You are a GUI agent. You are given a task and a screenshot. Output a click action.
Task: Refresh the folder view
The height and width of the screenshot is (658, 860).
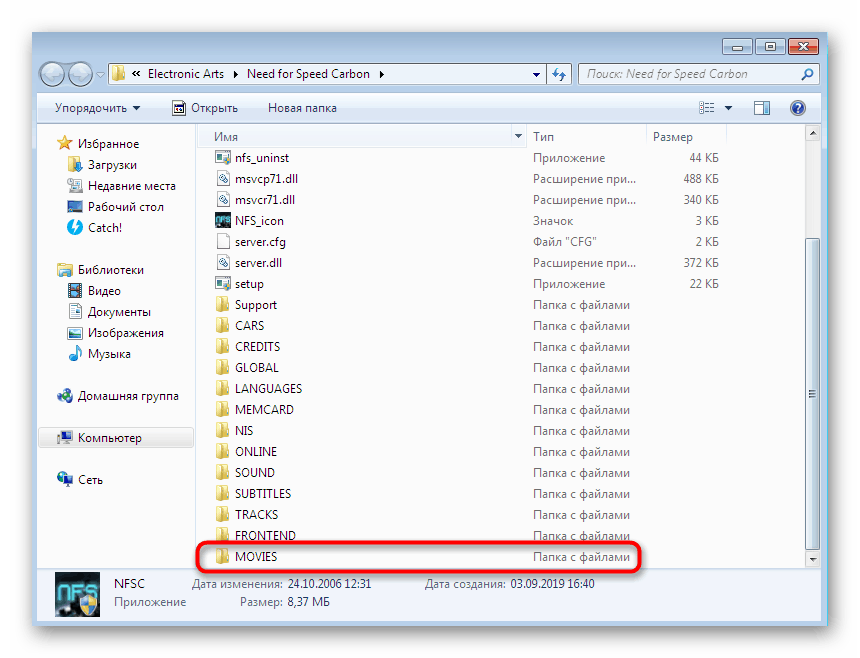(x=559, y=74)
